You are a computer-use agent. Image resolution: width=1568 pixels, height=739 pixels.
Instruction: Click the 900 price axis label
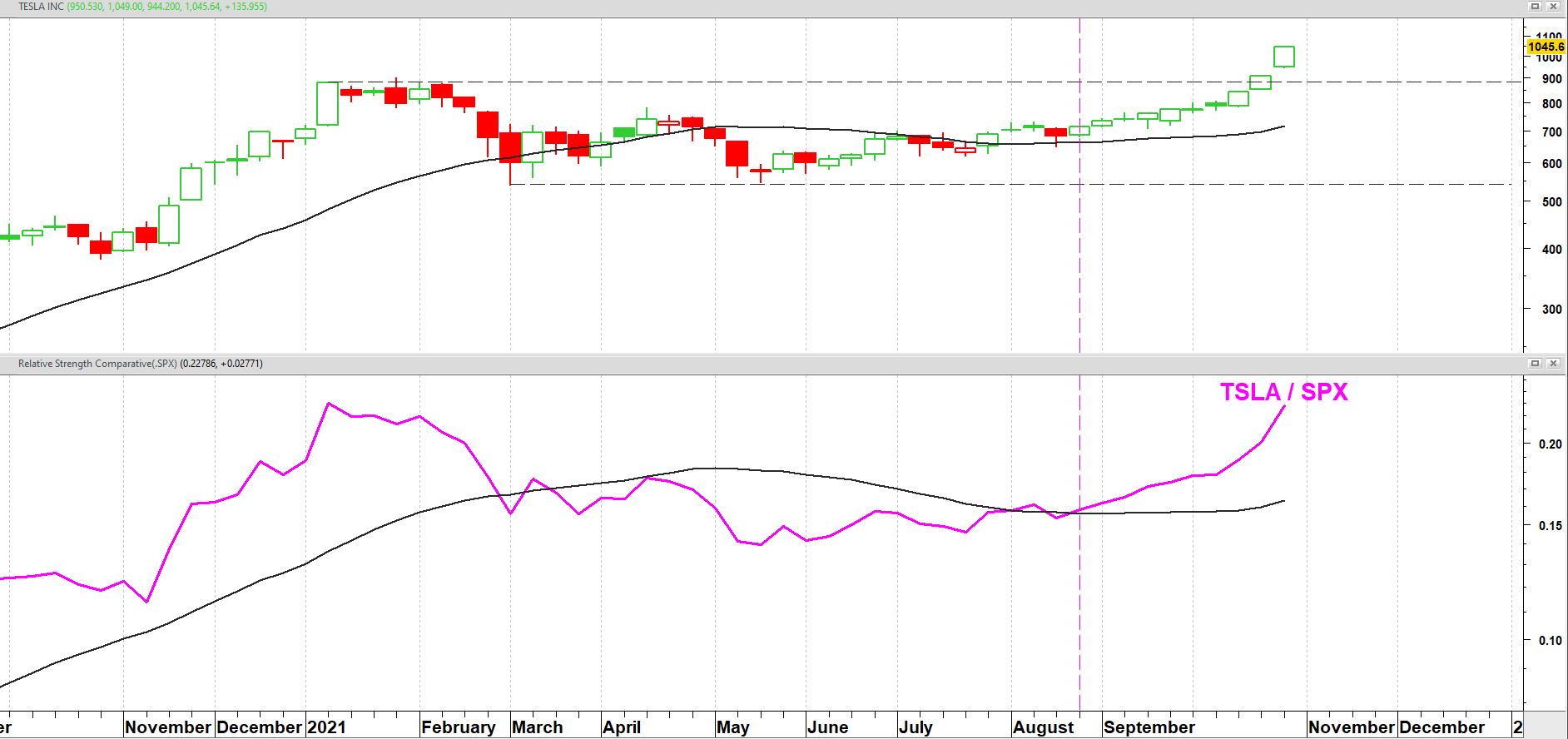1551,79
